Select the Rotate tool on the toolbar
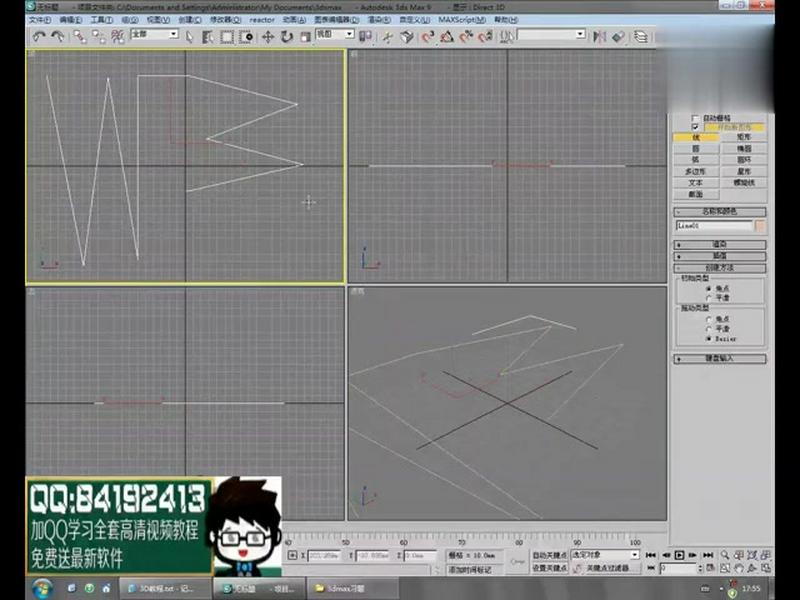The width and height of the screenshot is (800, 600). (x=286, y=36)
